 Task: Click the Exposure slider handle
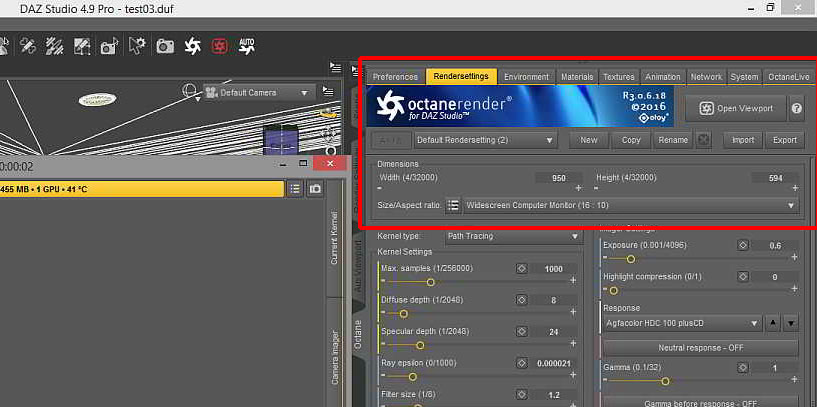pos(631,258)
